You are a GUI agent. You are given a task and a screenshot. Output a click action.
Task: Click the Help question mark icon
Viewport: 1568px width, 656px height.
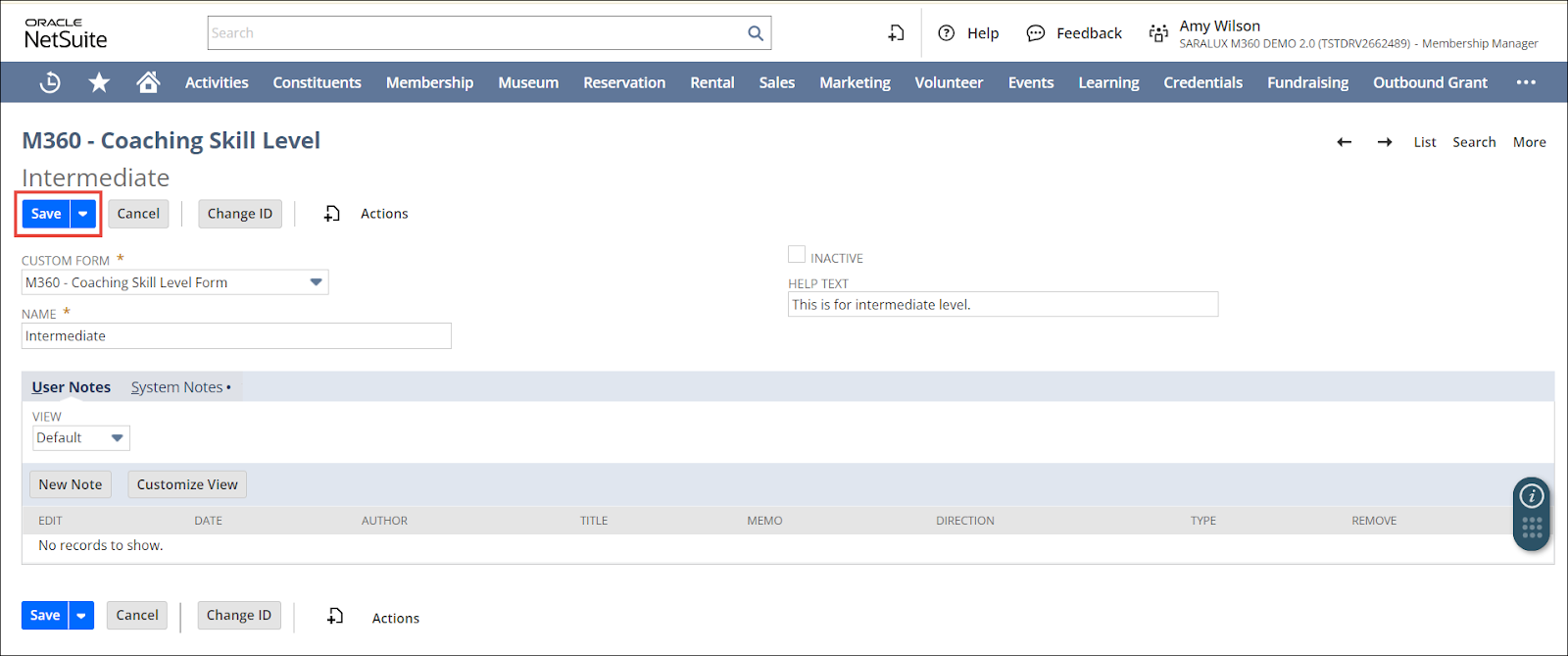click(x=947, y=33)
